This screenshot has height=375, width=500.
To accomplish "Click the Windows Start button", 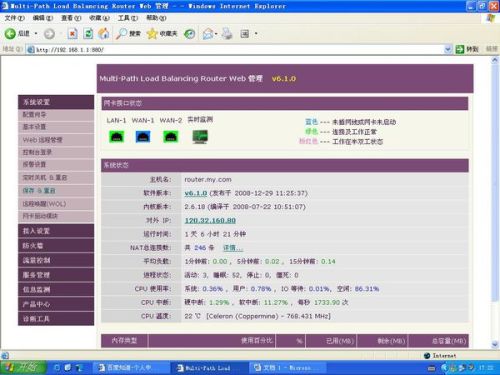I will pyautogui.click(x=23, y=368).
